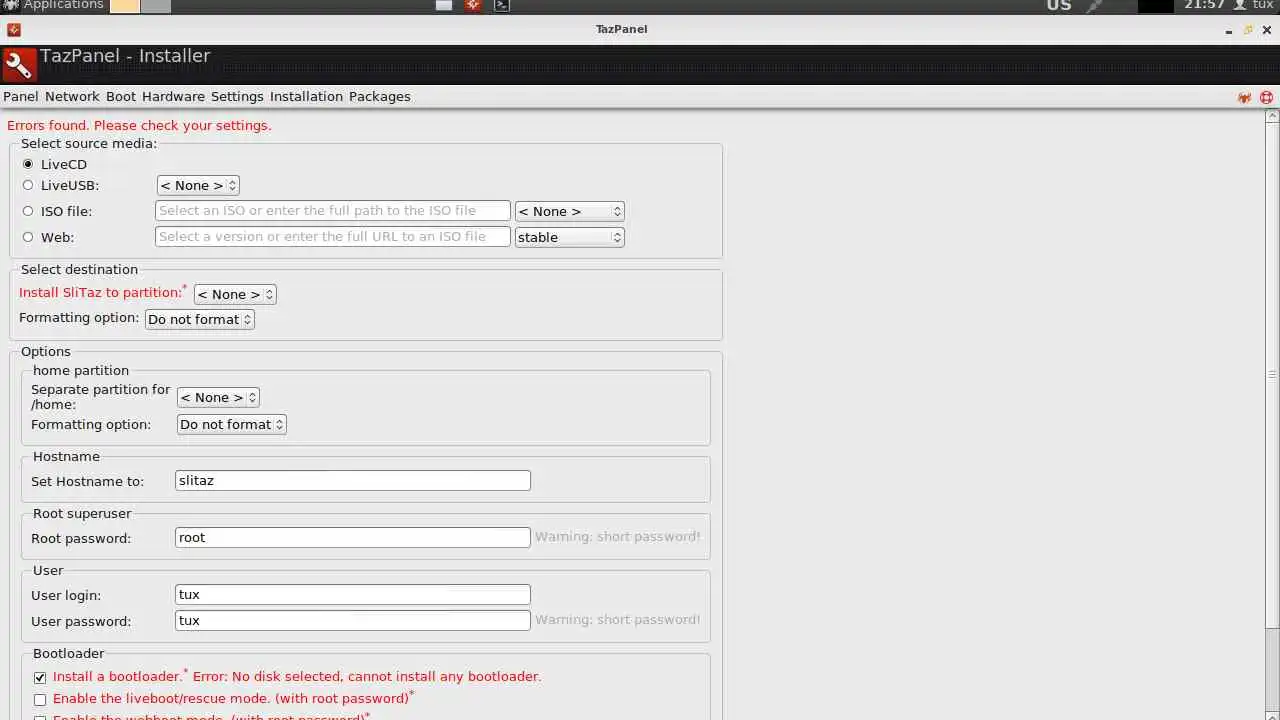The width and height of the screenshot is (1280, 720).
Task: Open the Hardware menu
Action: [x=173, y=97]
